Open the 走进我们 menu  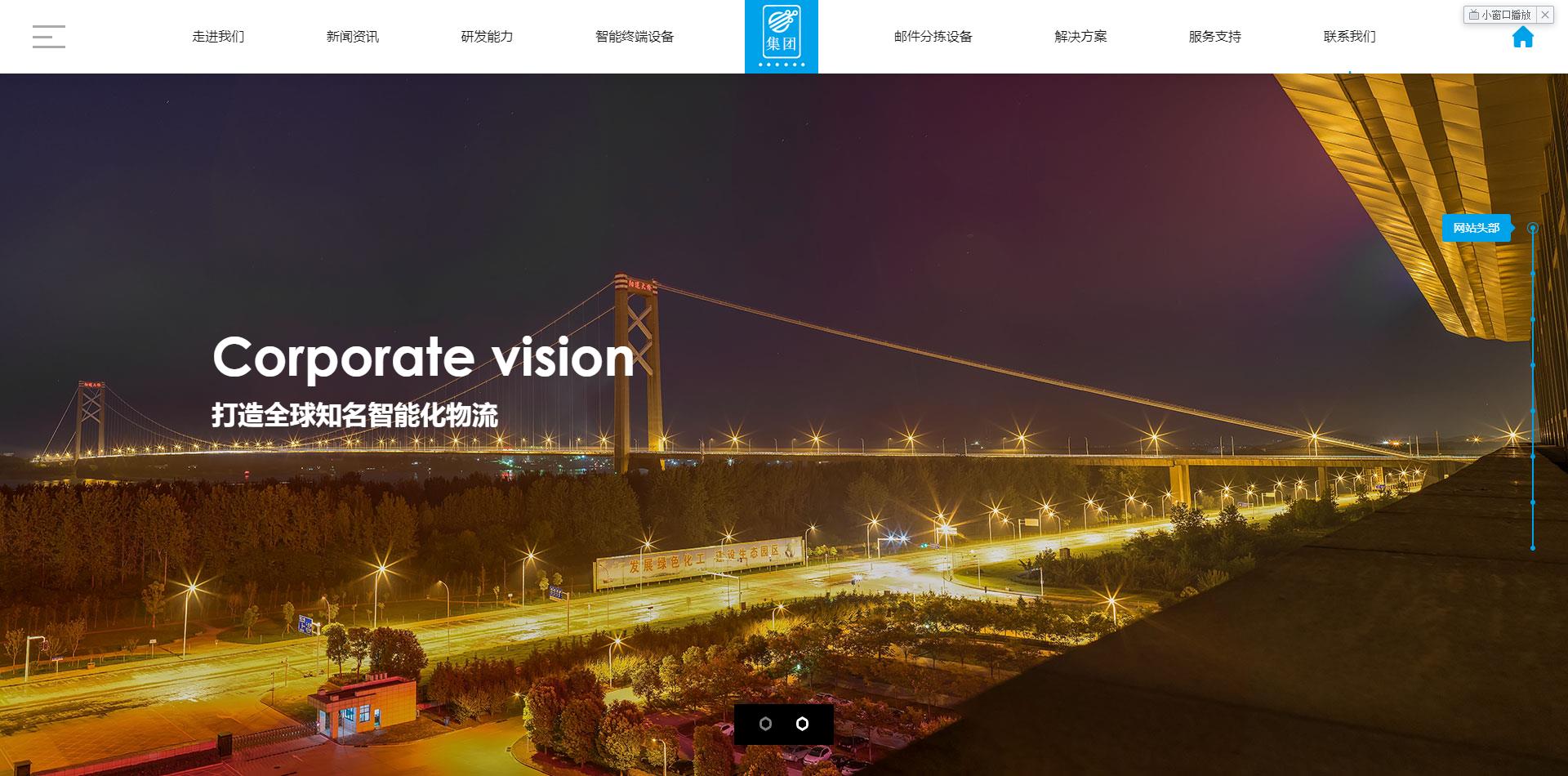[218, 37]
